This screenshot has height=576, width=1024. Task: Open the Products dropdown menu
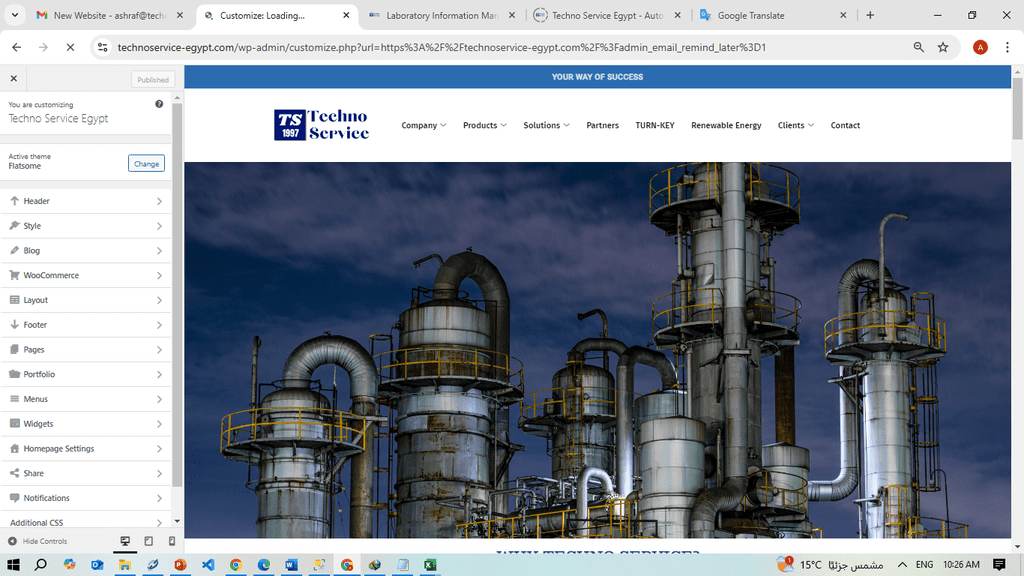point(485,125)
